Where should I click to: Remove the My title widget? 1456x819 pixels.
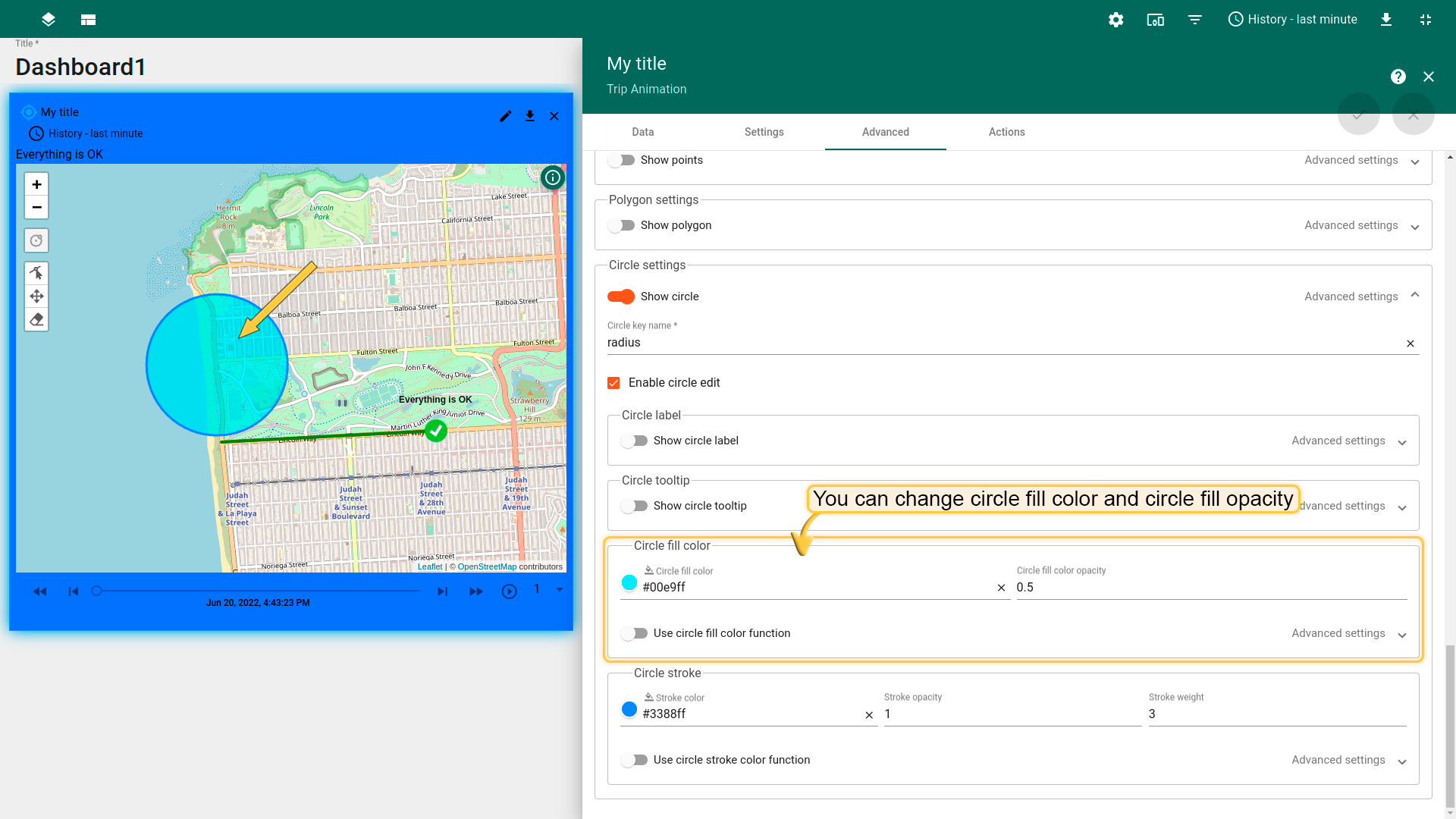554,116
